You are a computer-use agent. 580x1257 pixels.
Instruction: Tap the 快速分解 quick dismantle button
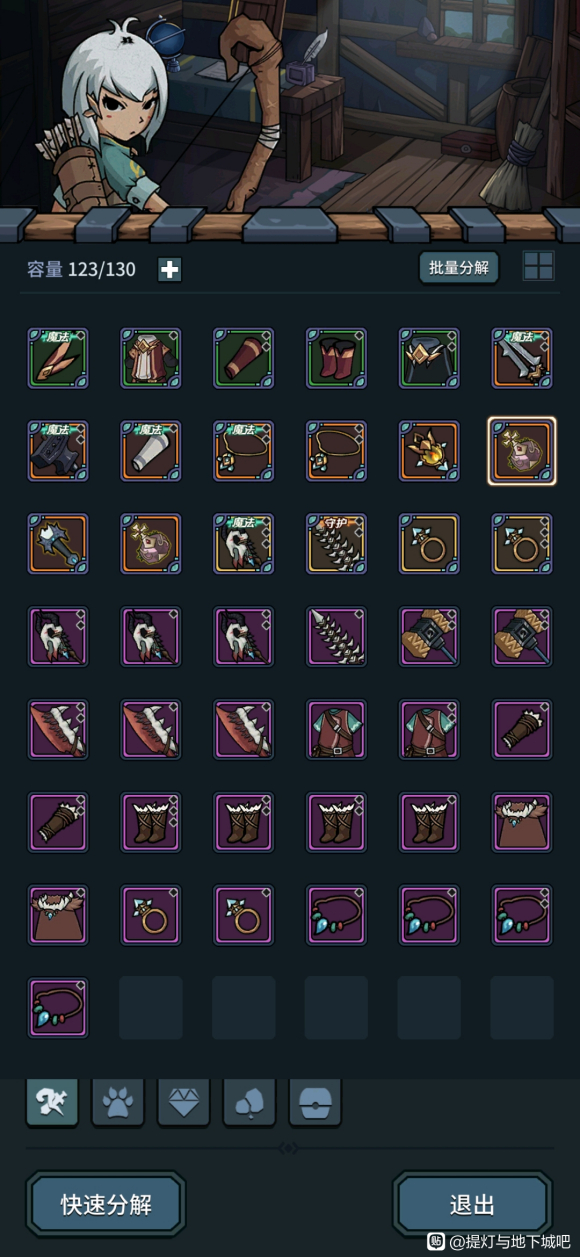coord(106,1205)
